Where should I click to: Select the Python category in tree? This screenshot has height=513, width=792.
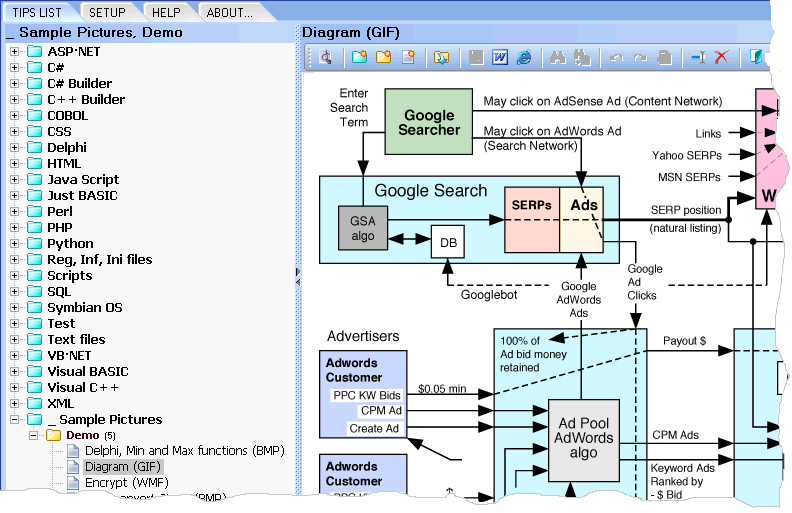coord(70,244)
